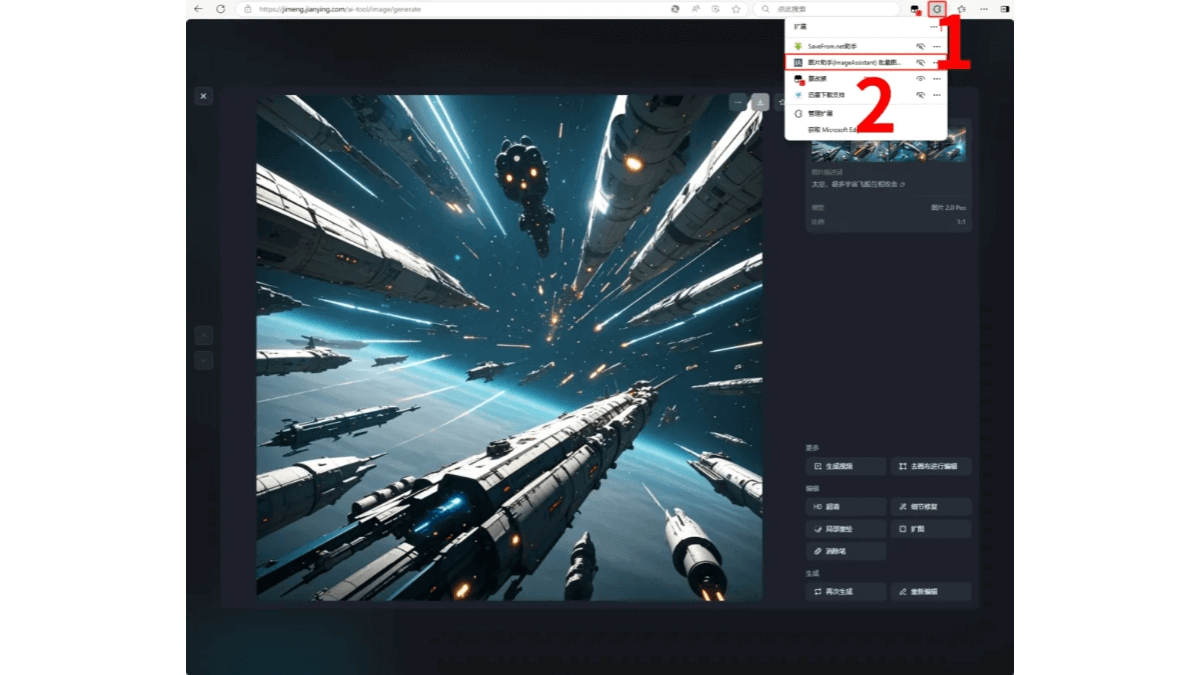Select the inpainting (局部重绘) tool
This screenshot has height=675, width=1200.
pos(845,529)
